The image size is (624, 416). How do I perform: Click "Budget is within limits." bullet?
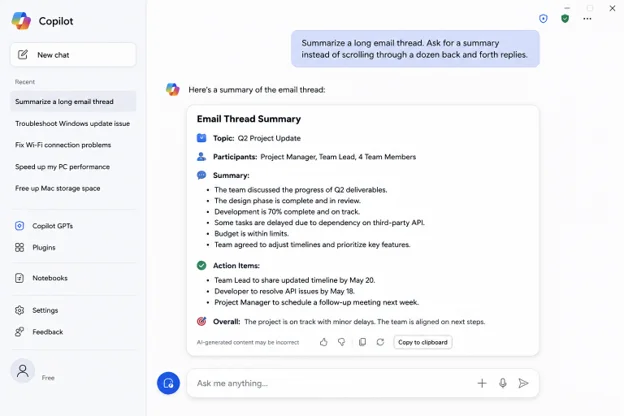252,234
